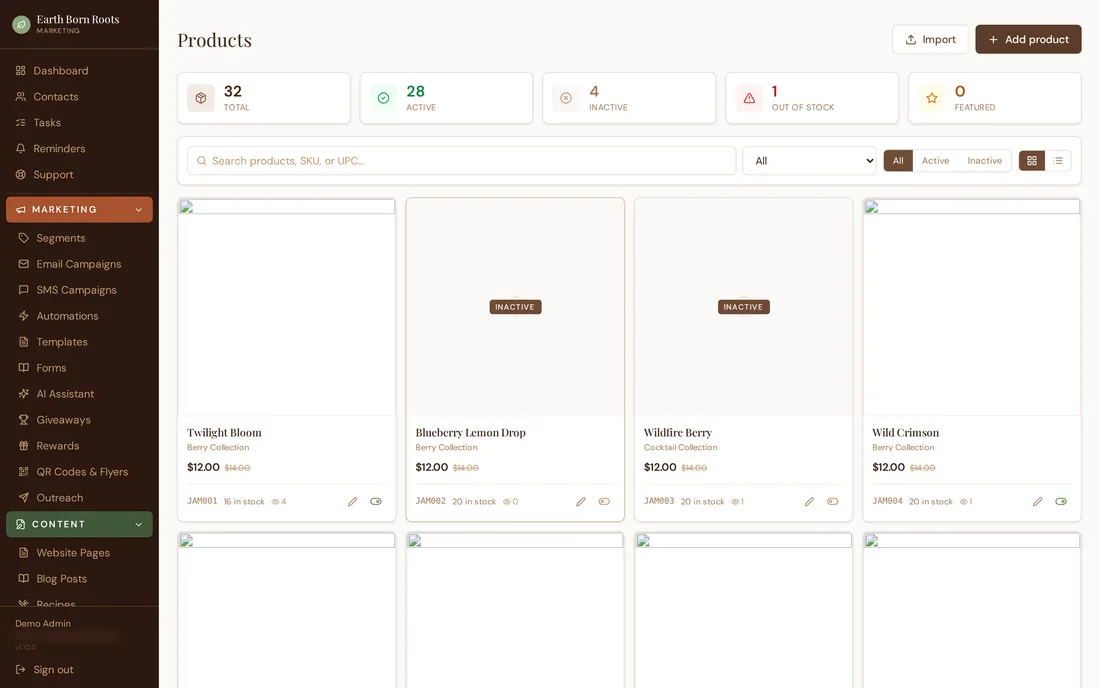Click the Featured star stat card
This screenshot has width=1100, height=688.
[995, 98]
